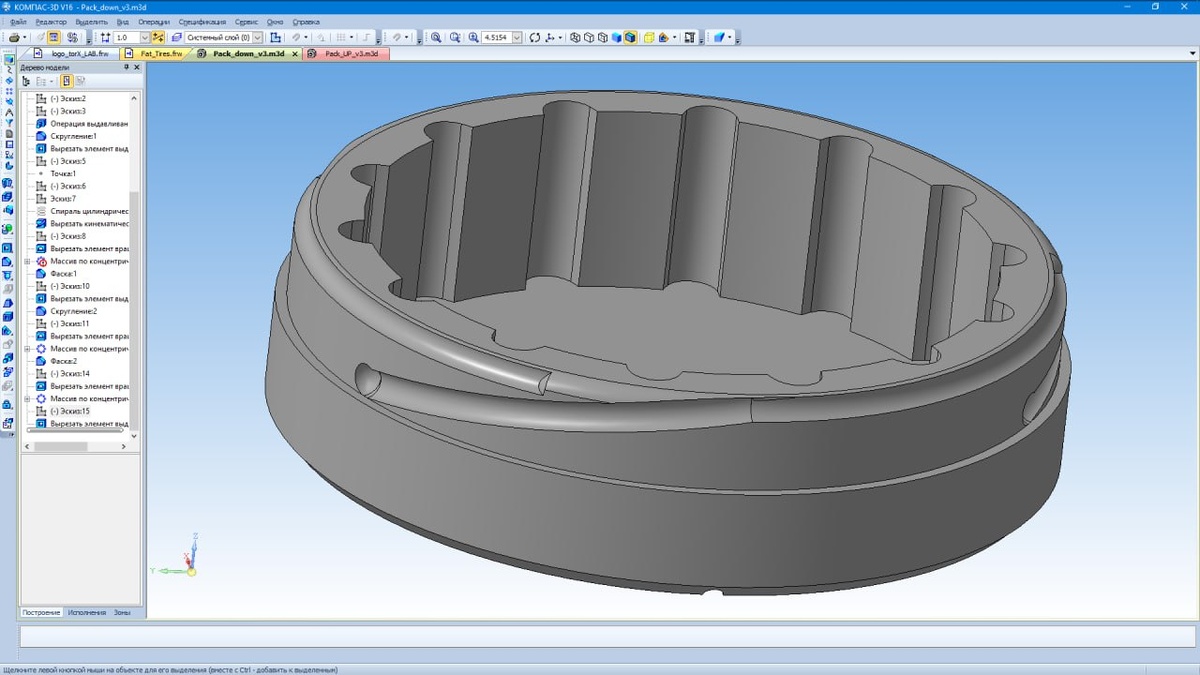Close the Дерево модели panel
The width and height of the screenshot is (1200, 675).
[137, 67]
